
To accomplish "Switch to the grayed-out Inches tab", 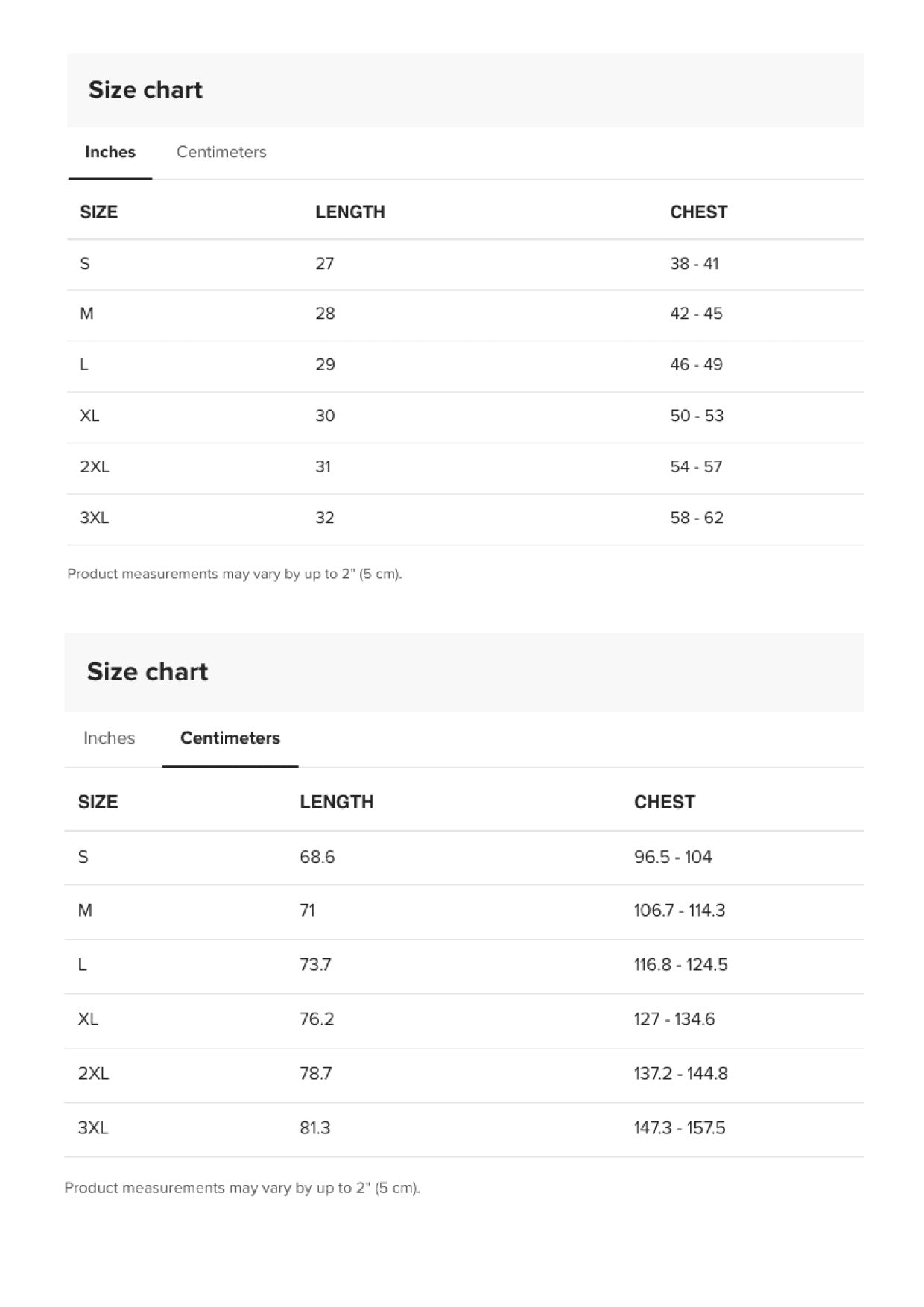I will pos(109,738).
